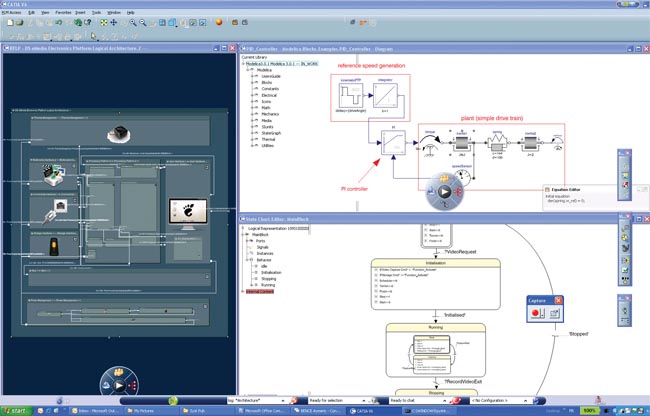Click the What's This help icon
The width and height of the screenshot is (650, 416).
(87, 23)
